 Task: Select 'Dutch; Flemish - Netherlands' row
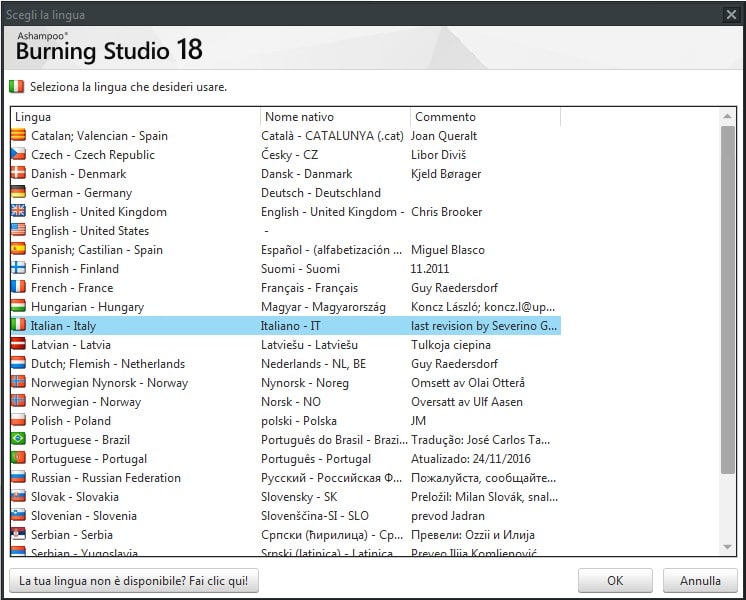[285, 364]
